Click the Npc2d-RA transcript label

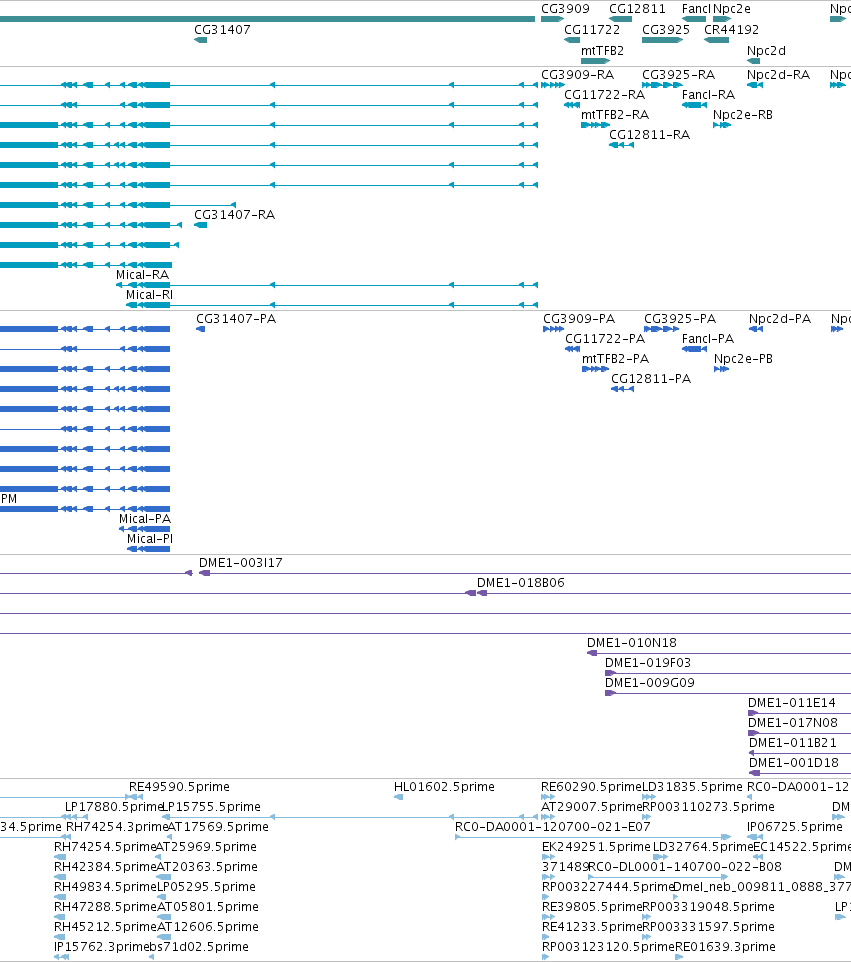point(779,74)
